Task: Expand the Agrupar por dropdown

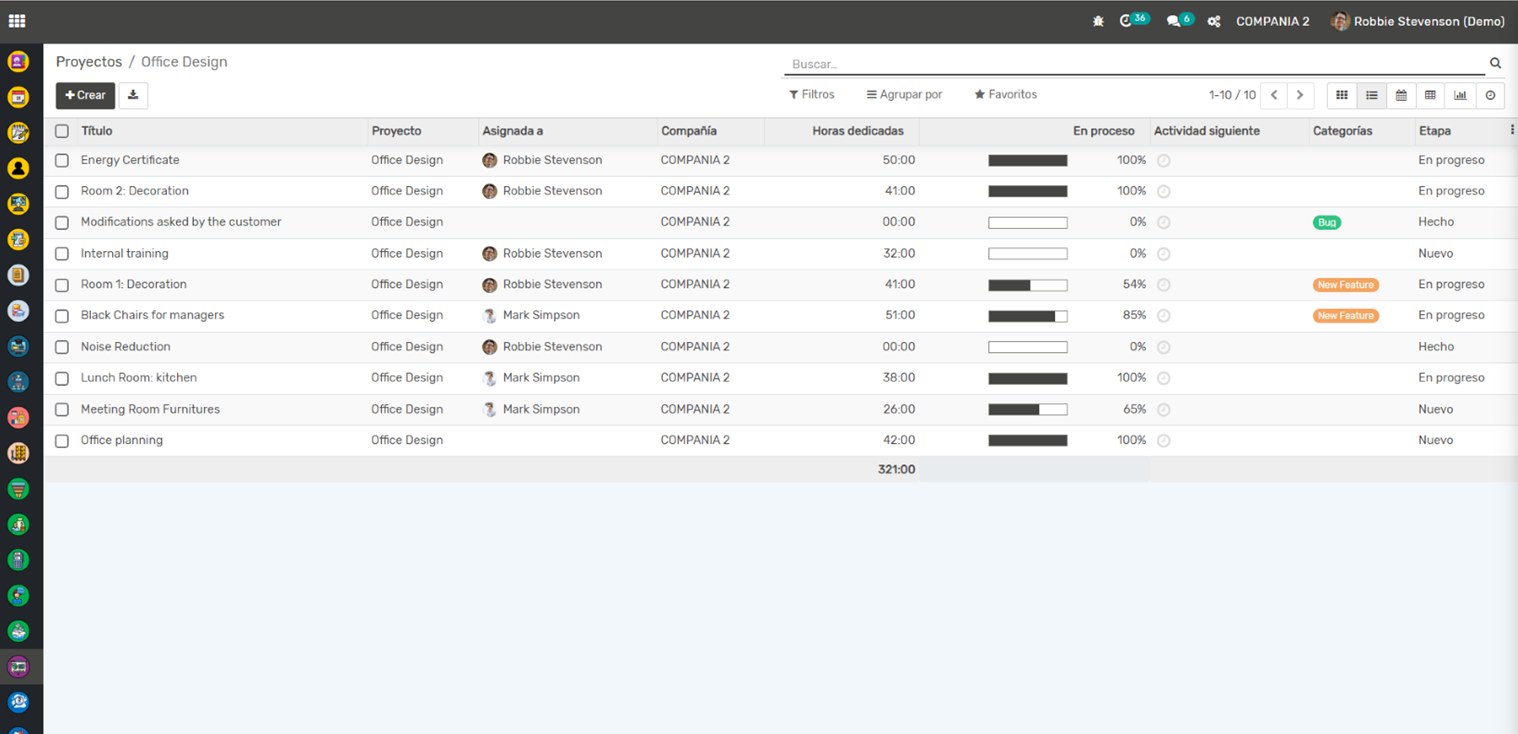Action: tap(904, 94)
